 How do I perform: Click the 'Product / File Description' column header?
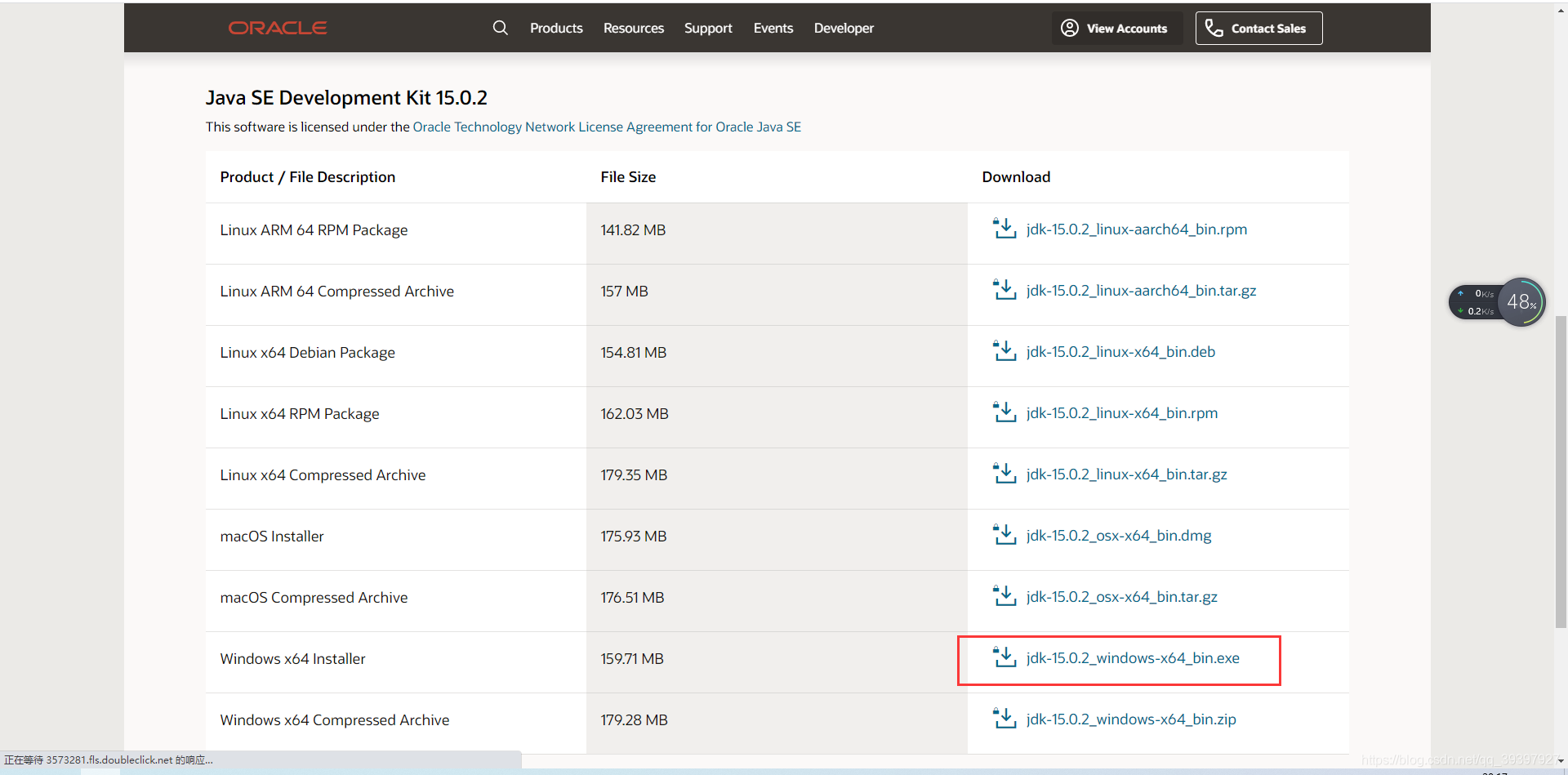pyautogui.click(x=307, y=177)
